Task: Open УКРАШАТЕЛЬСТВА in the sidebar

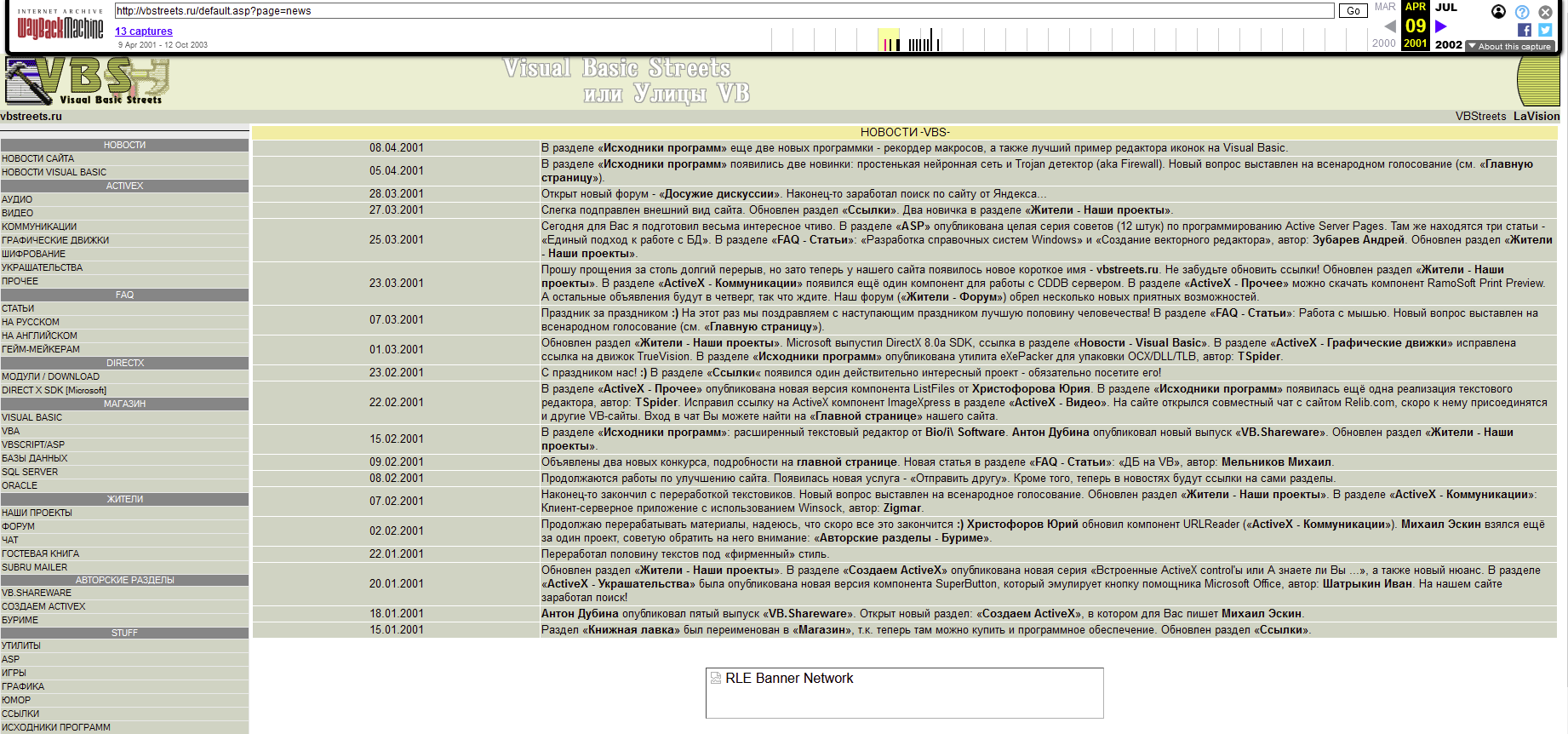Action: (x=42, y=267)
